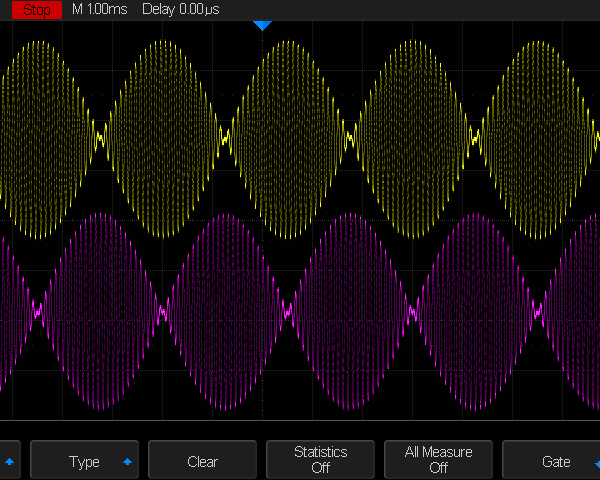Click the Delay 0.00µs readout
The image size is (600, 480).
[179, 9]
